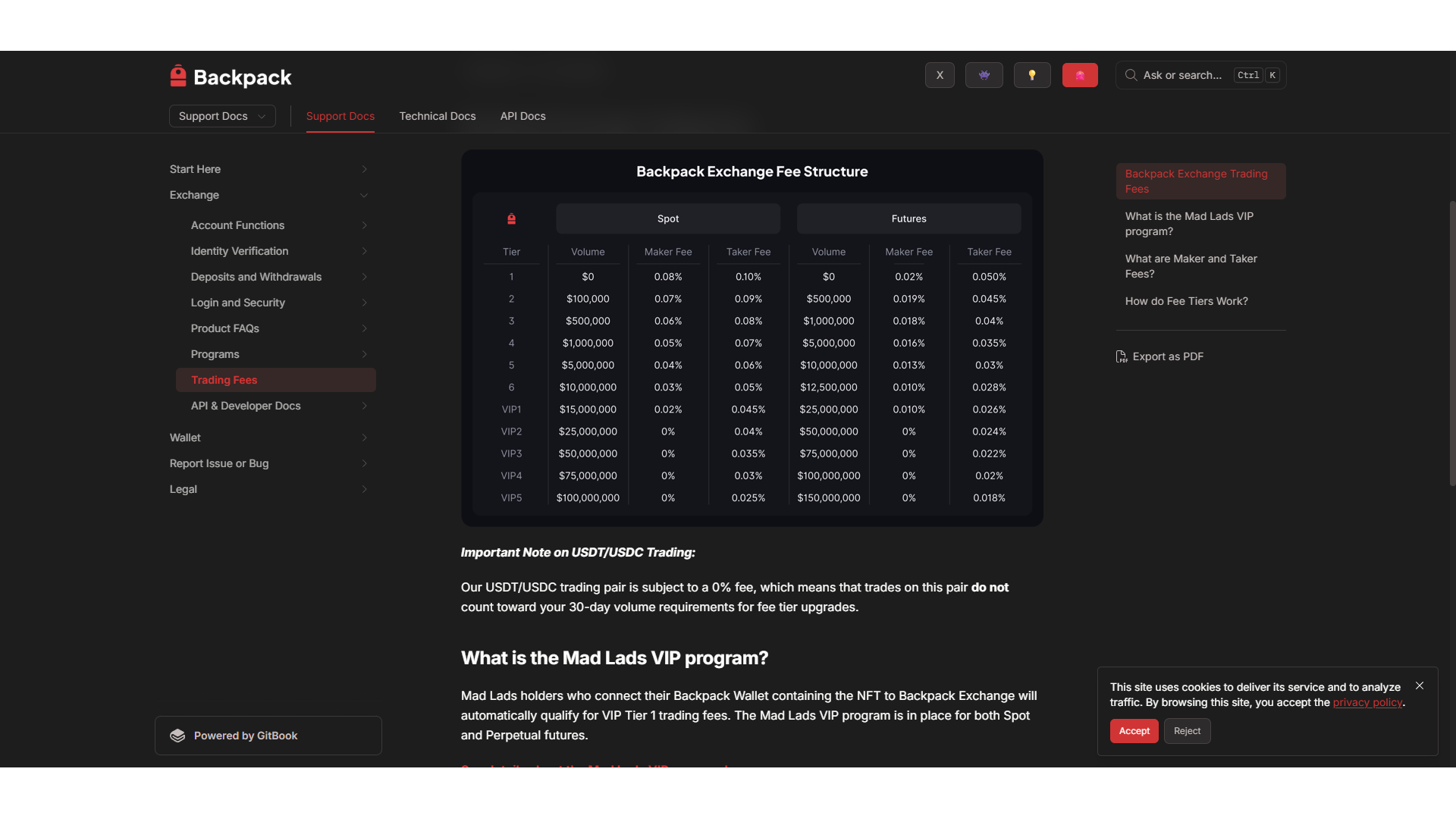
Task: Expand the Start Here section chevron
Action: point(364,169)
